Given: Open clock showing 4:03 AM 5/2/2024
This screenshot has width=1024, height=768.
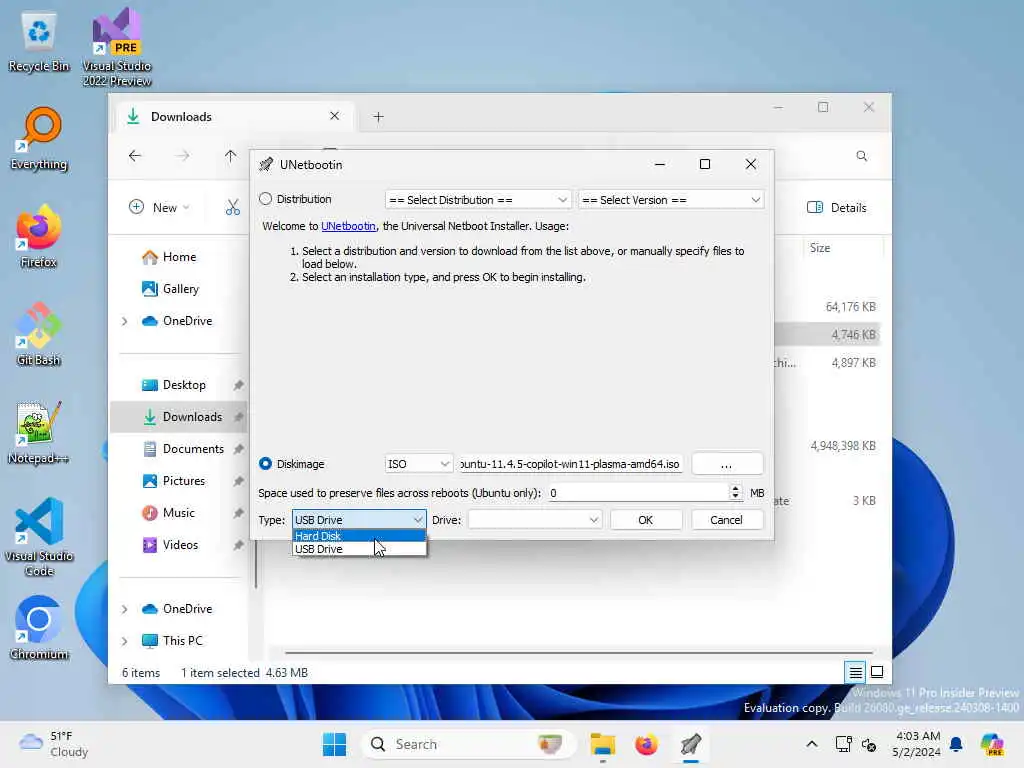Looking at the screenshot, I should (918, 744).
